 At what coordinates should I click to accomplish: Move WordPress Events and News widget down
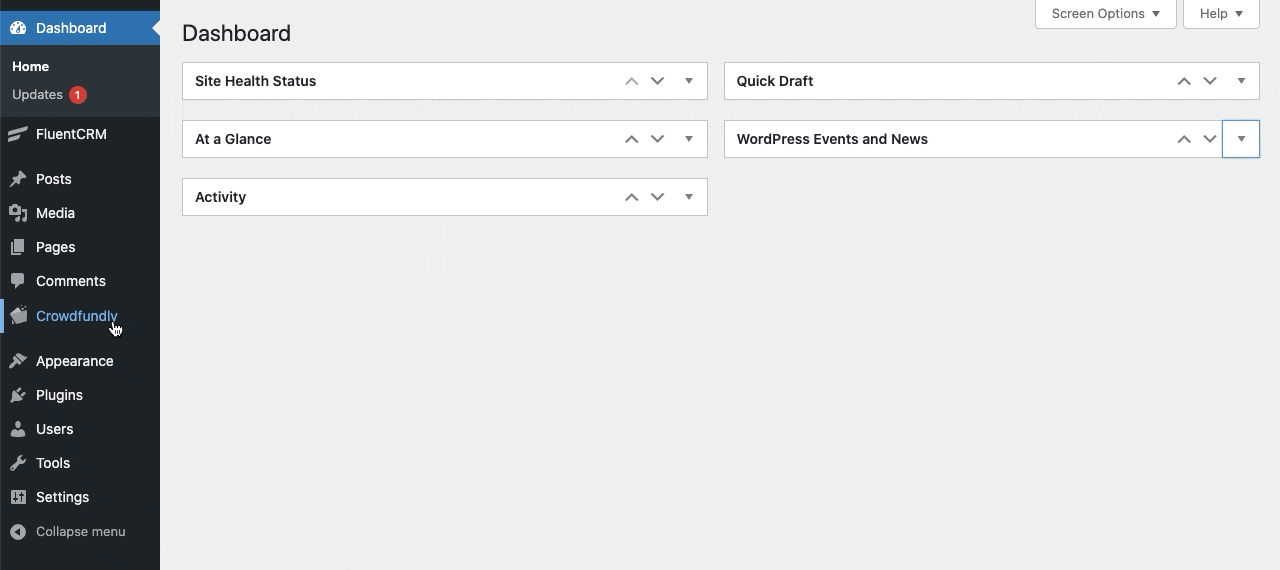[1210, 139]
